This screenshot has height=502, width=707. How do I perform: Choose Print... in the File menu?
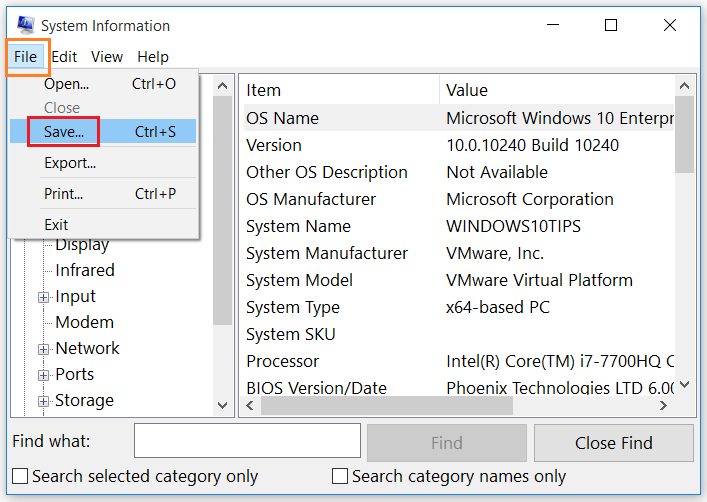coord(103,194)
